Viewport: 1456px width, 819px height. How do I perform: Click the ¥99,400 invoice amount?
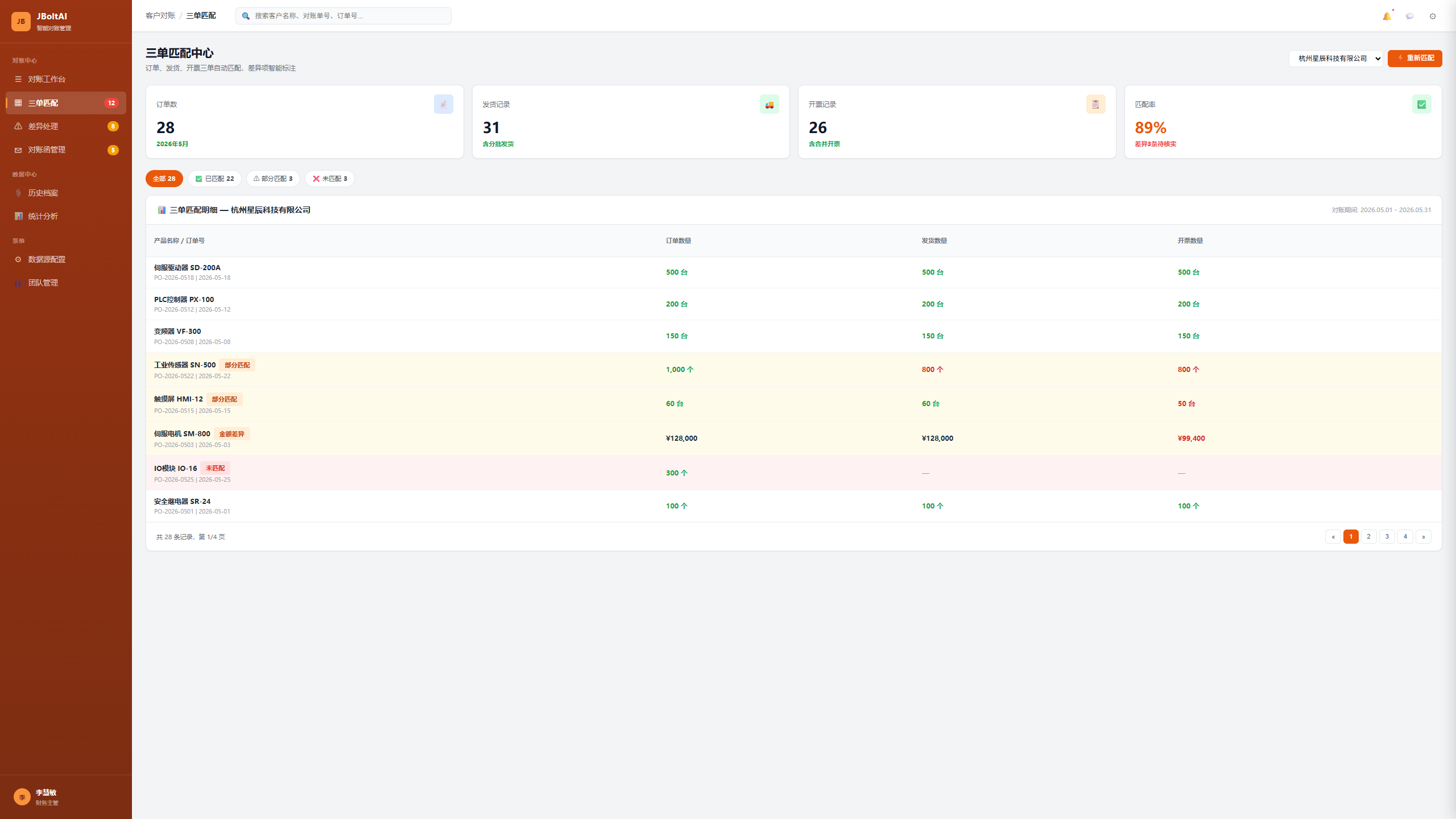tap(1192, 438)
